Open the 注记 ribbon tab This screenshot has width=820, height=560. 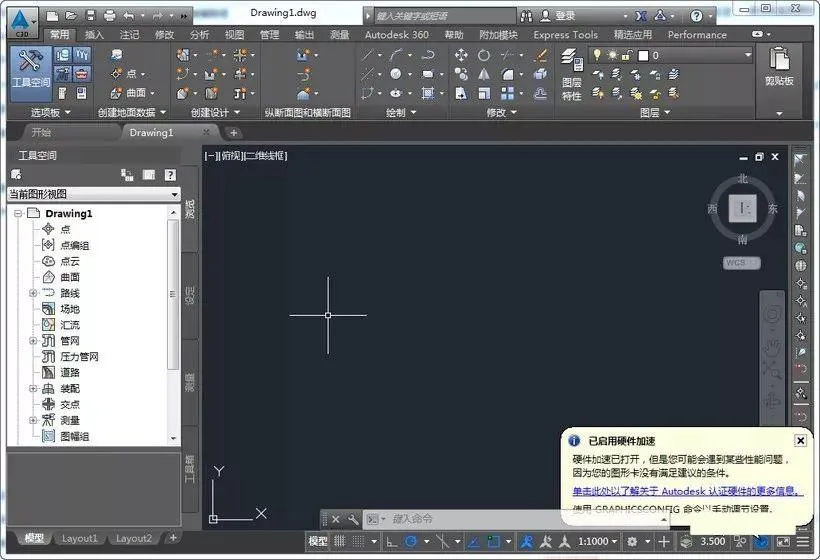pos(129,35)
